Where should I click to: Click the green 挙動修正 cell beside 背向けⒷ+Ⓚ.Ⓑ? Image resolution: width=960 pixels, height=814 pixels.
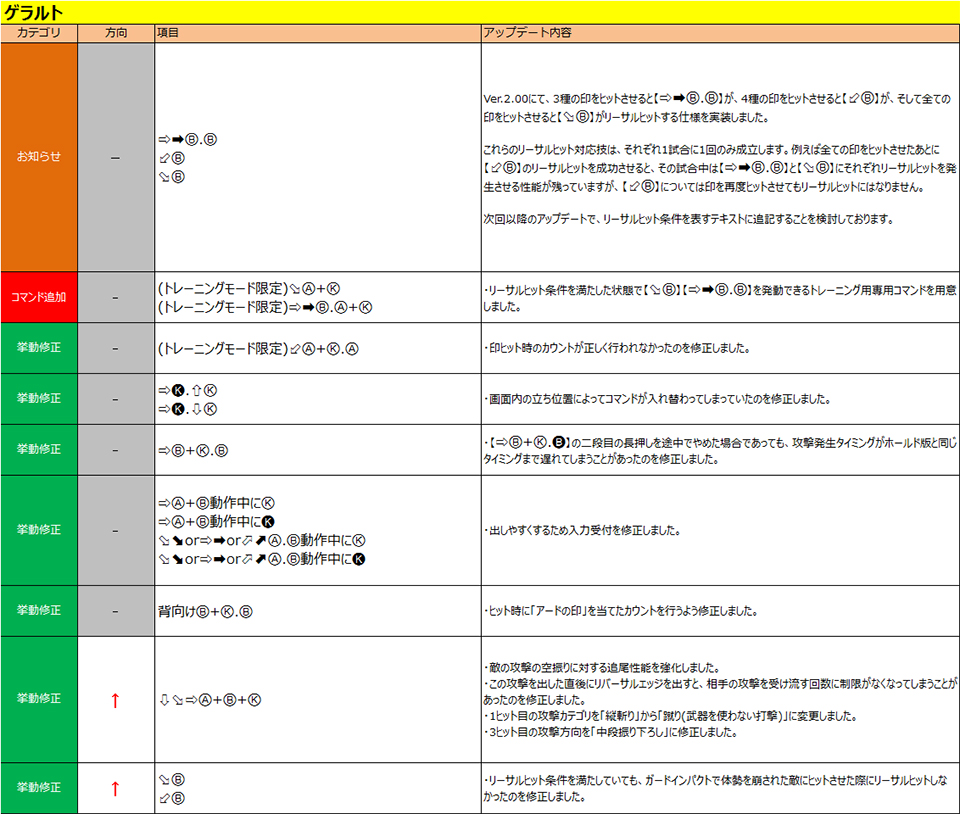coord(39,611)
